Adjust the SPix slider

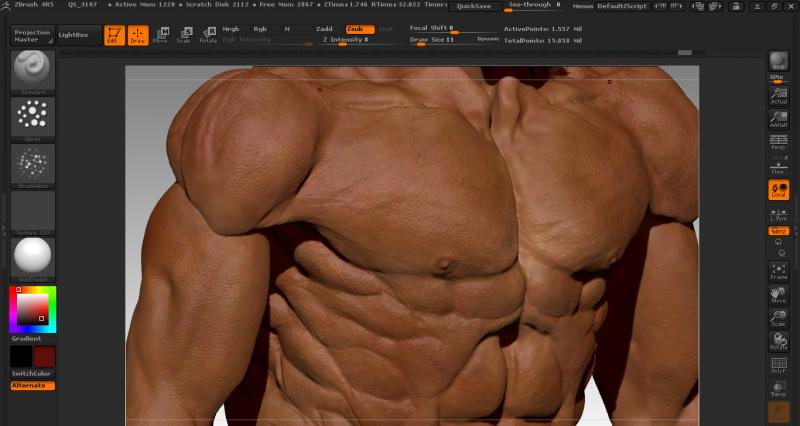pos(779,79)
